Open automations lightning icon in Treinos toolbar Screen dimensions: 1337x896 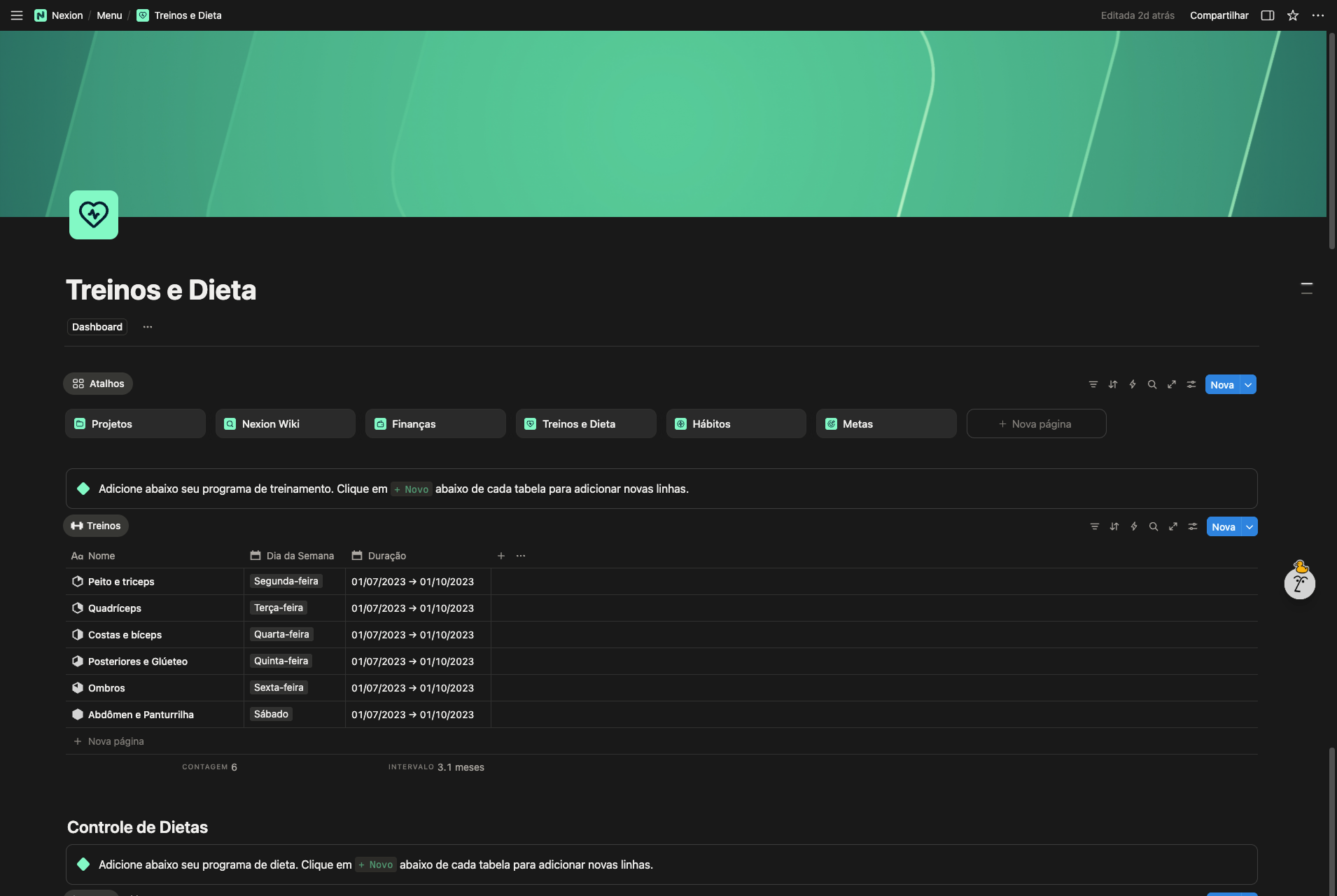(x=1133, y=526)
